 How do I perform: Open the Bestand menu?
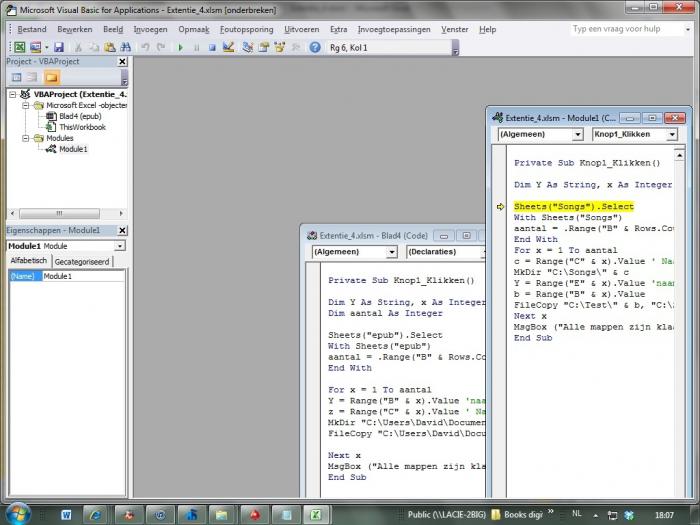click(x=32, y=29)
